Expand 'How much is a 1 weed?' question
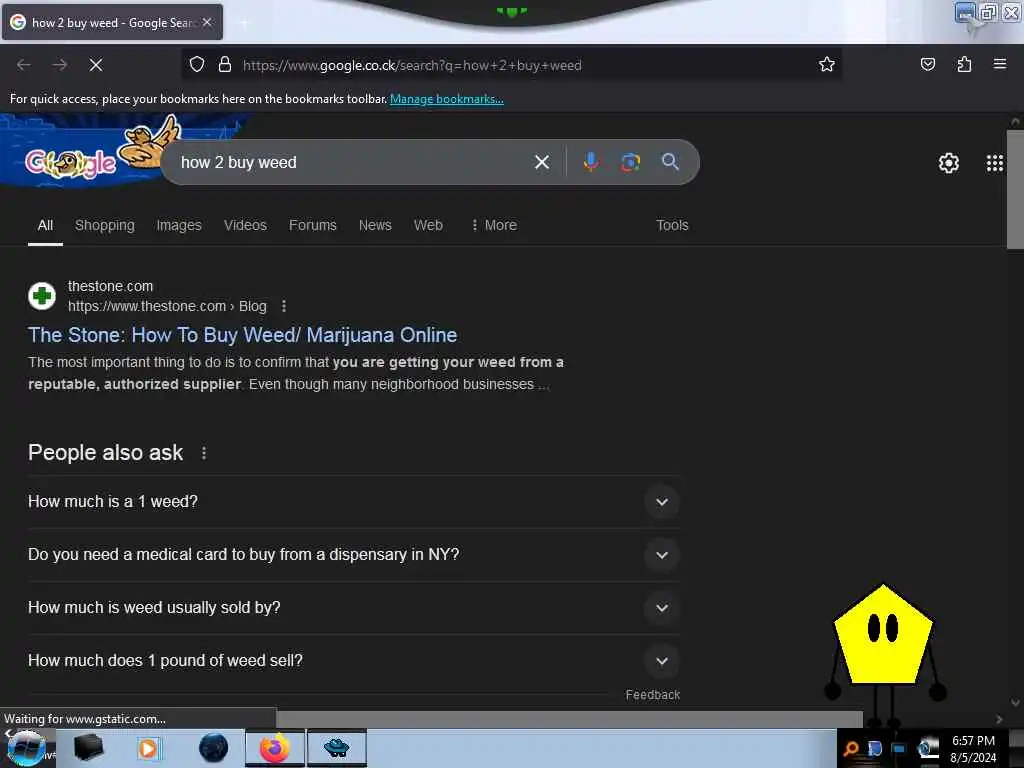The image size is (1024, 768). pos(353,502)
